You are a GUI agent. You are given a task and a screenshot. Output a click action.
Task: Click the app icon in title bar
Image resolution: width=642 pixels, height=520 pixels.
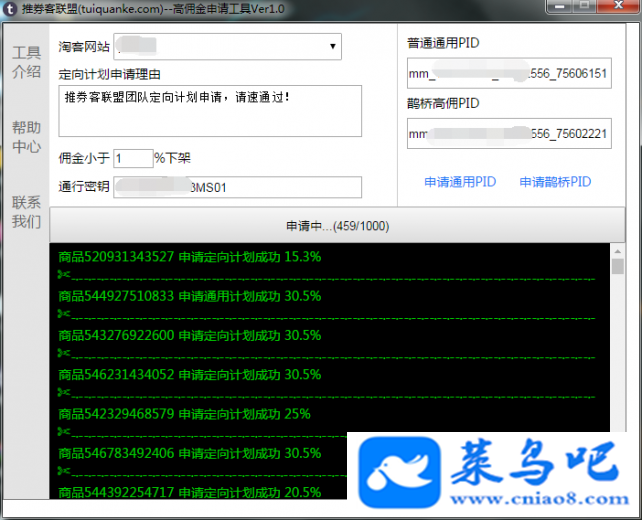(9, 9)
